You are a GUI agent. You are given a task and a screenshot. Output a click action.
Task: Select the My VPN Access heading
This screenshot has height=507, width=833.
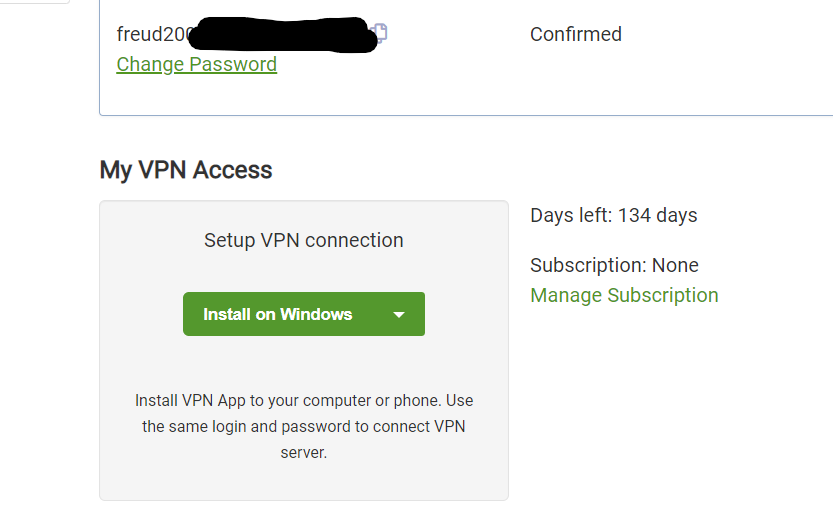[x=185, y=170]
